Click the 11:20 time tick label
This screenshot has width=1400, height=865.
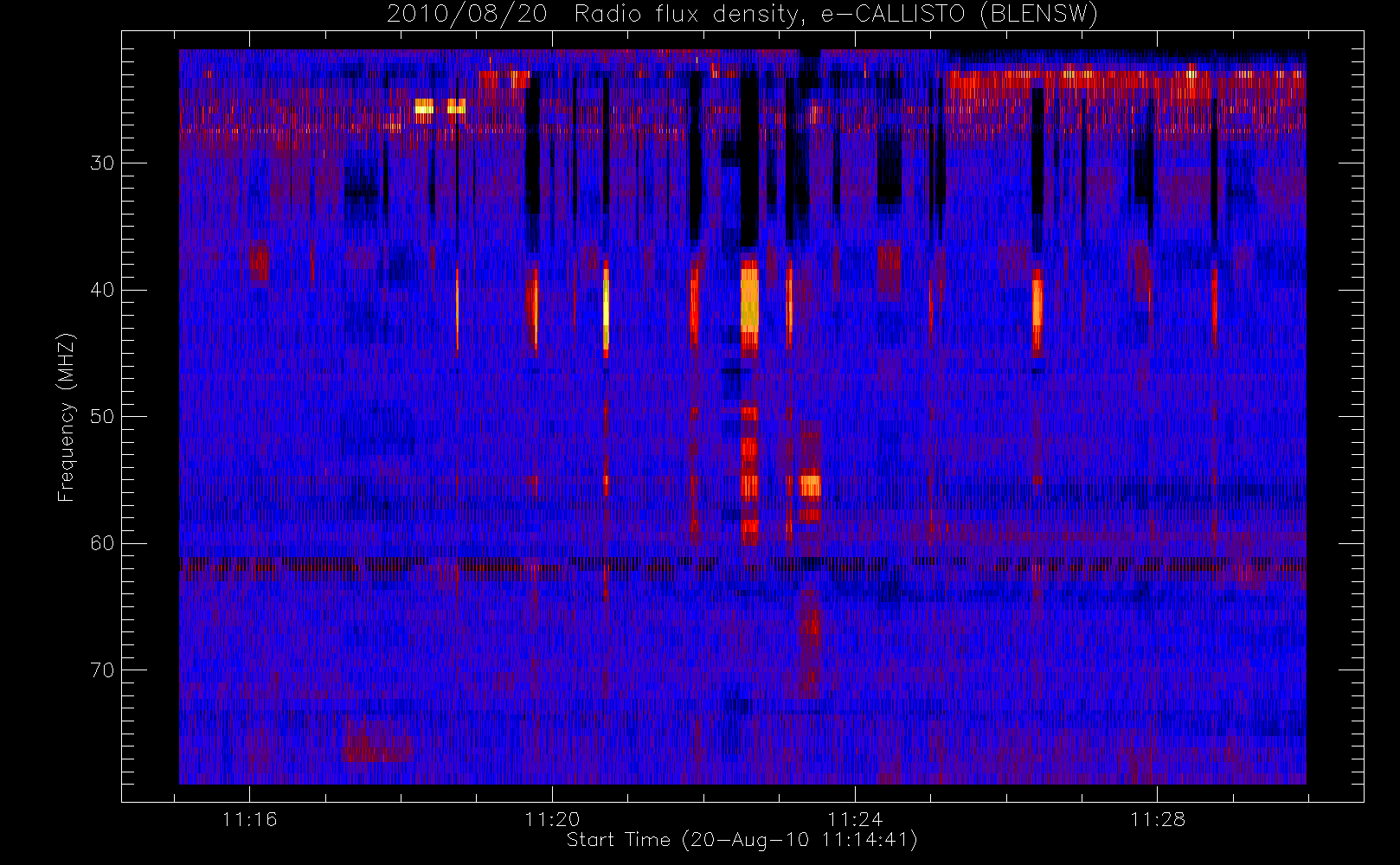click(552, 819)
